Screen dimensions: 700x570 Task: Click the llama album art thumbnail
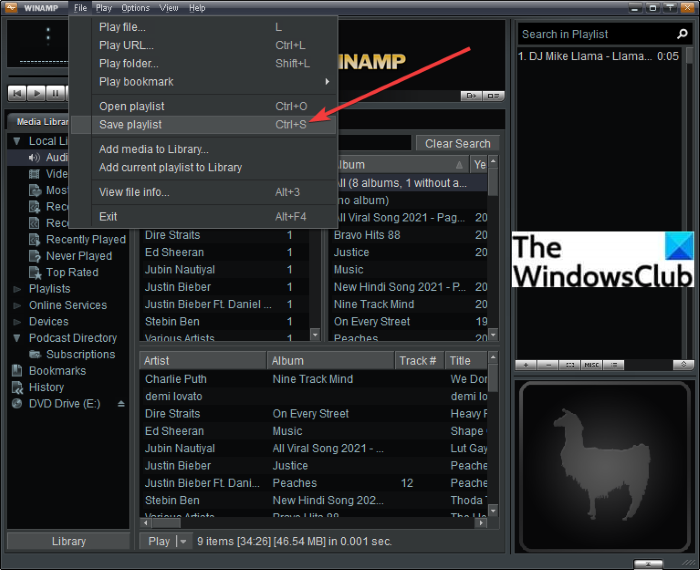(x=603, y=466)
